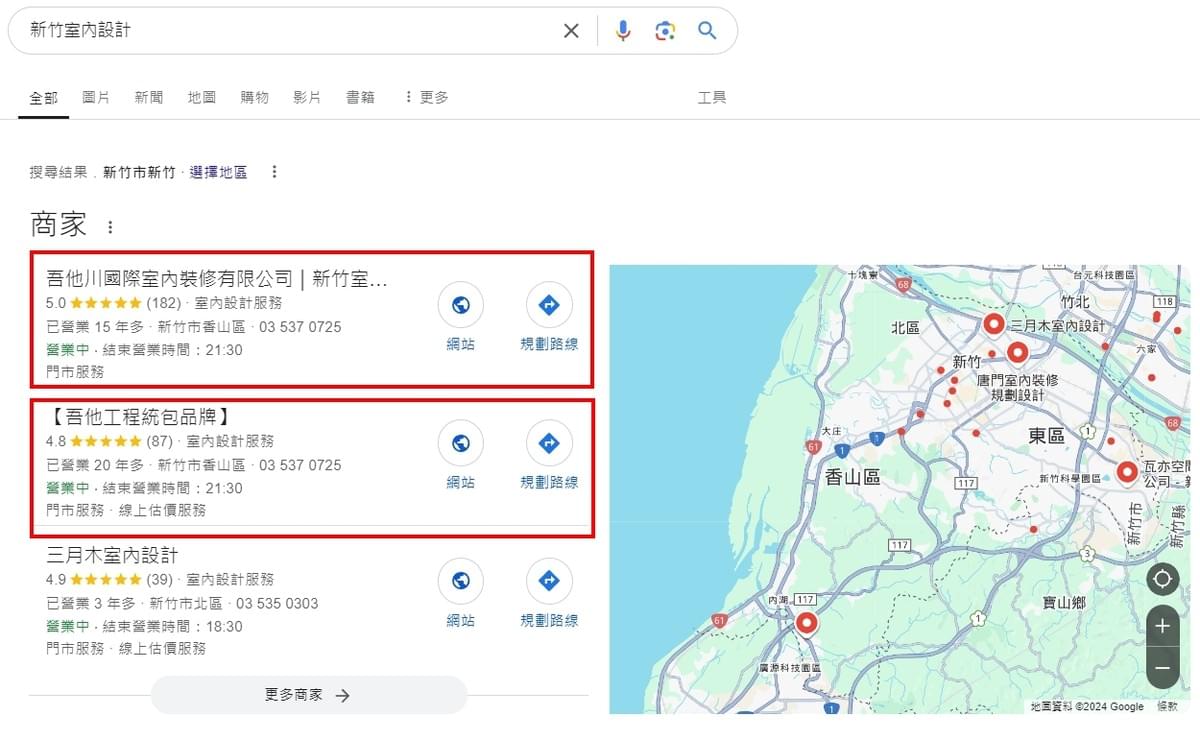The image size is (1200, 736).
Task: Switch to the 地圖 tab
Action: [202, 97]
